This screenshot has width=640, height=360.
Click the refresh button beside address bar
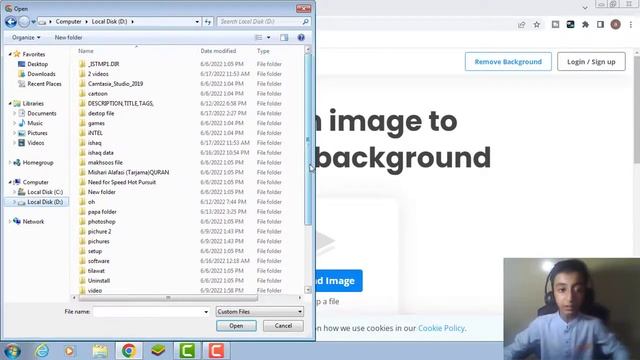[208, 22]
